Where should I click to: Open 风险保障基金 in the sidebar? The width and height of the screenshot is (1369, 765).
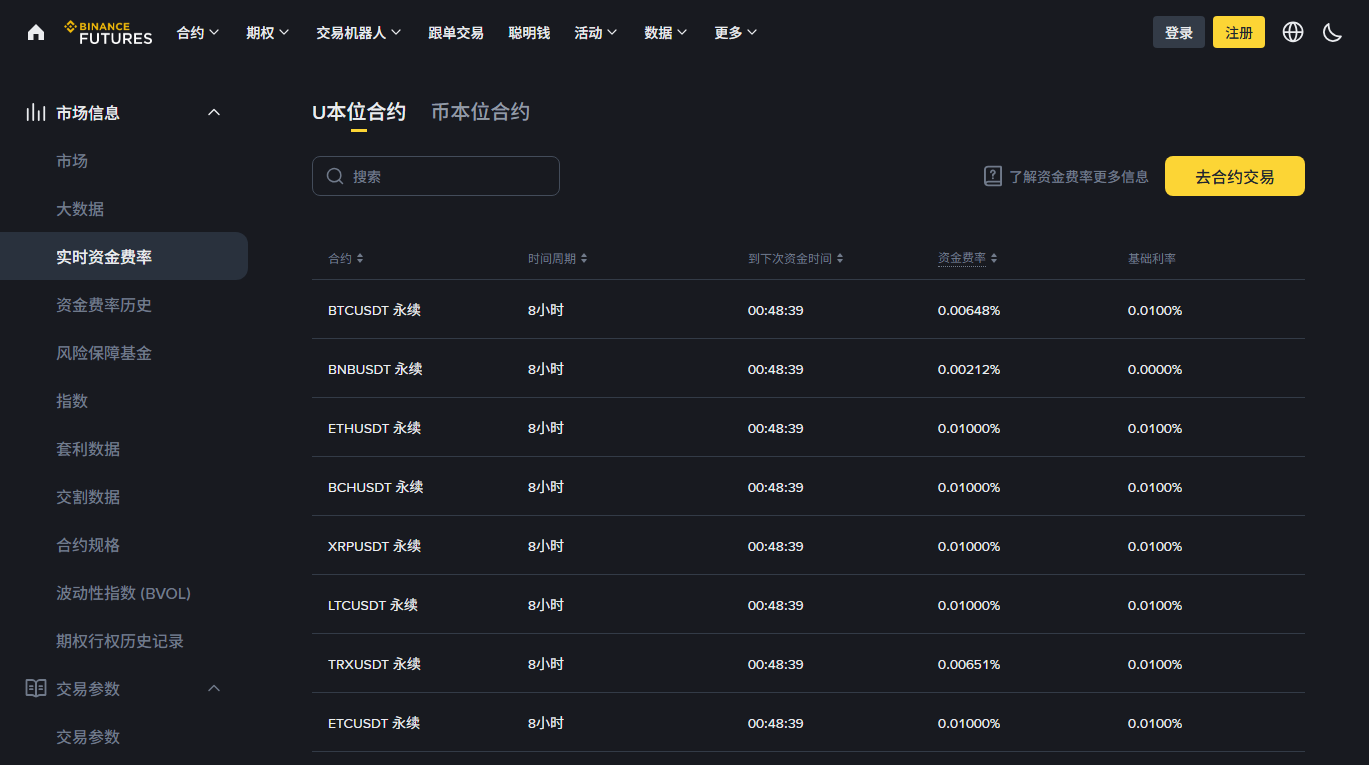click(104, 353)
